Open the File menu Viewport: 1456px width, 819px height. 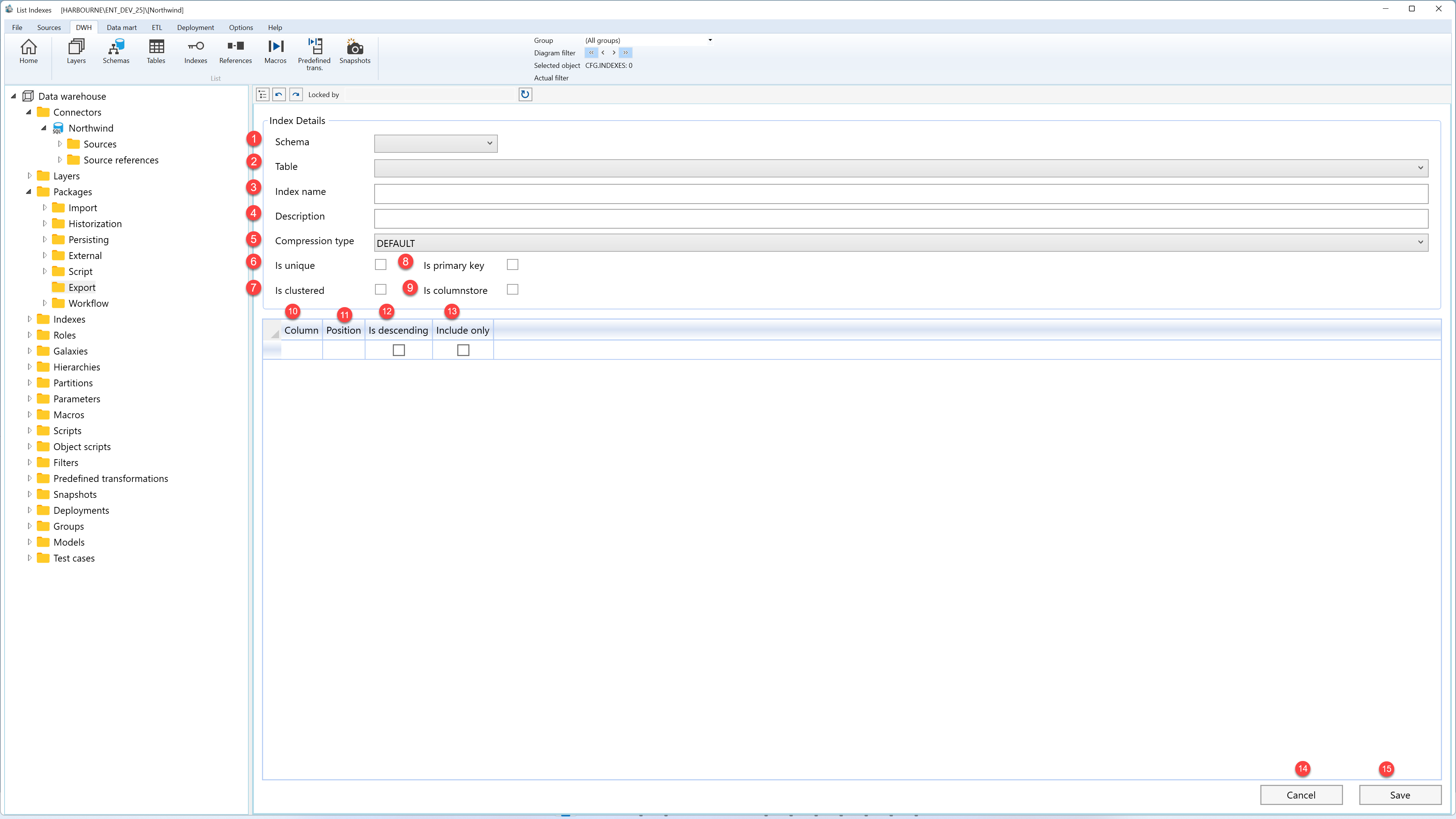17,27
